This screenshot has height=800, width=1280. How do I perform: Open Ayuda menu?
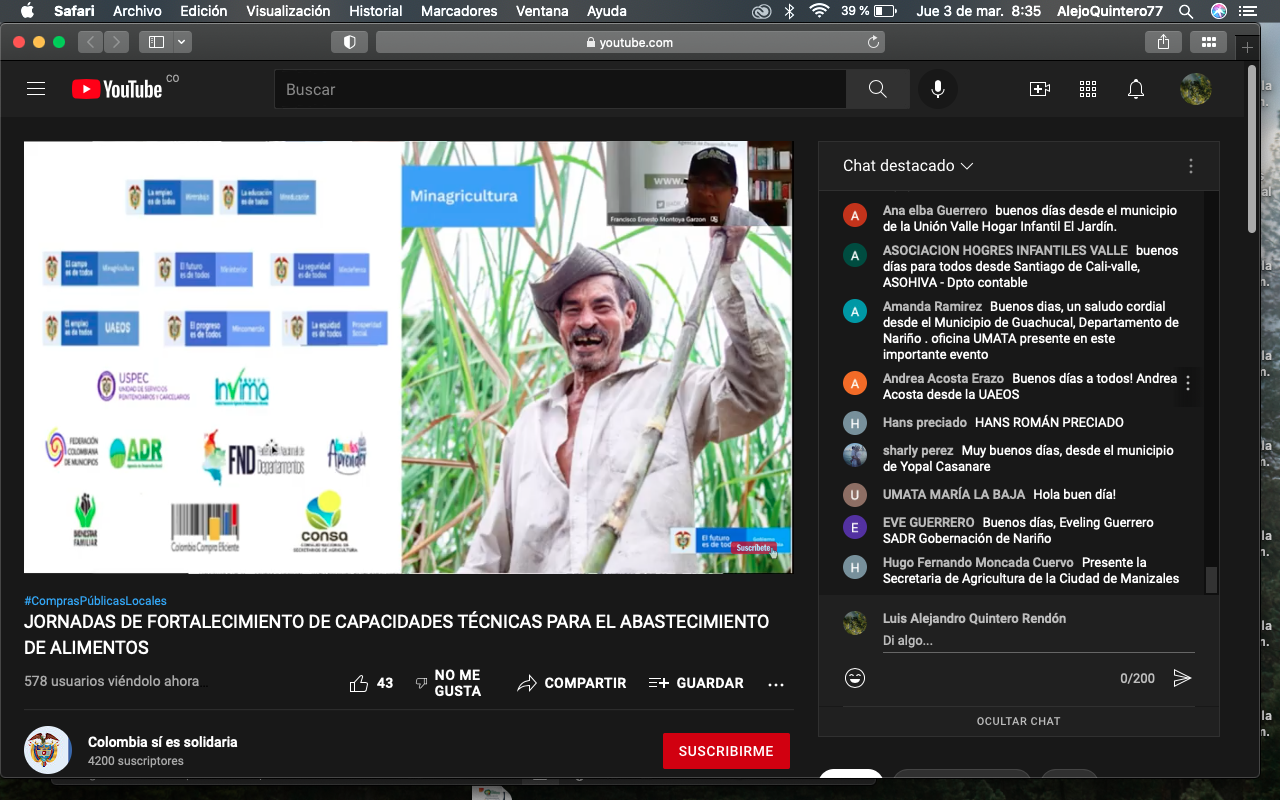607,11
